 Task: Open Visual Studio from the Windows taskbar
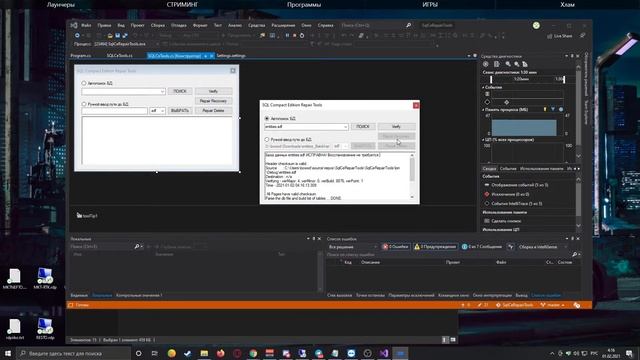pos(384,353)
